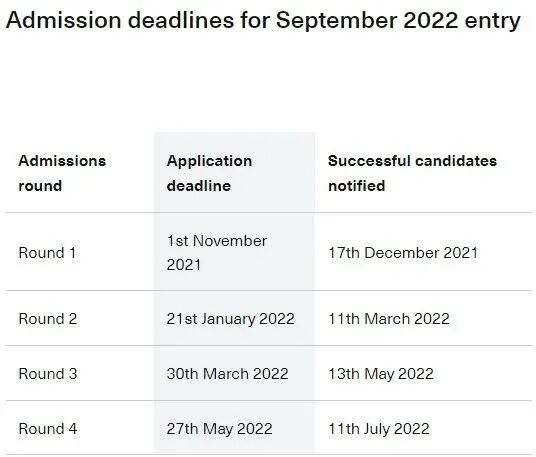Click the Round 3 row label
The image size is (536, 457).
tap(48, 374)
